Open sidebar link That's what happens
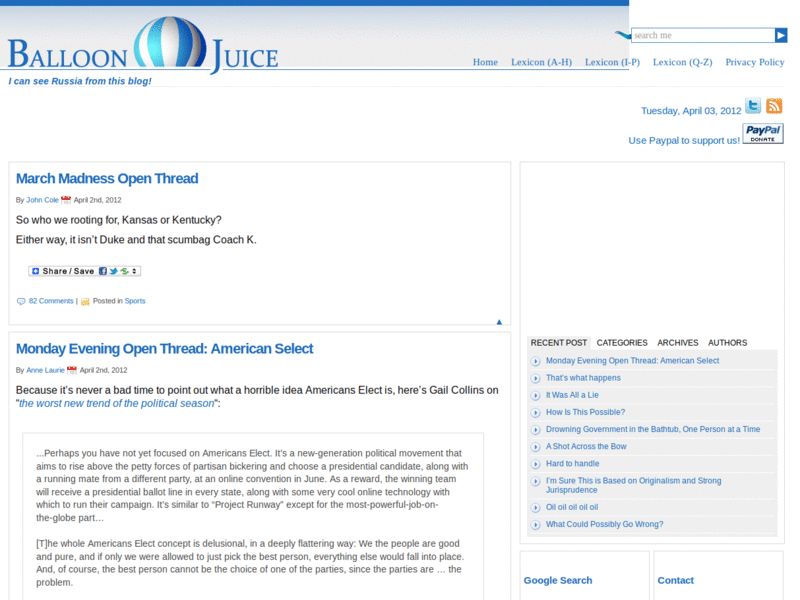800x600 pixels. click(x=583, y=378)
